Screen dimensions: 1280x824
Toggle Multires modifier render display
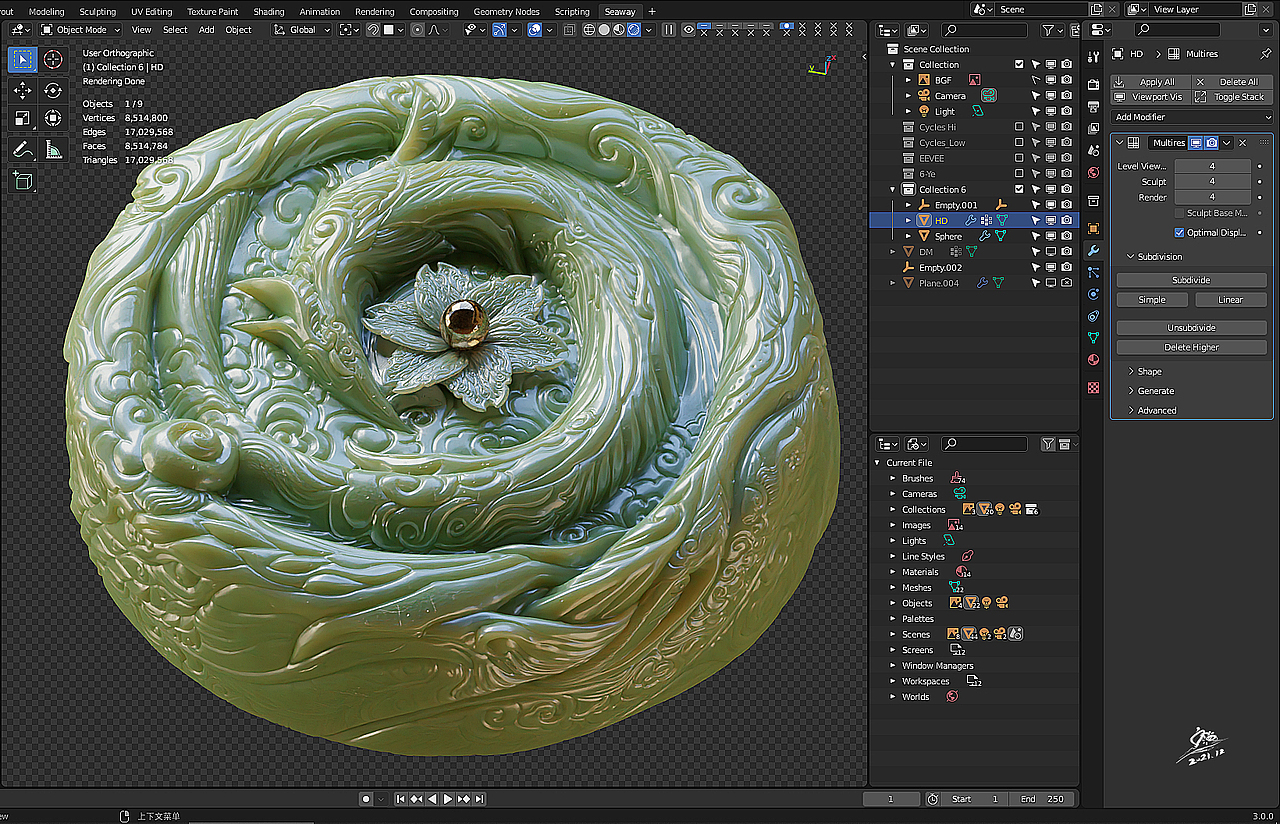coord(1211,143)
